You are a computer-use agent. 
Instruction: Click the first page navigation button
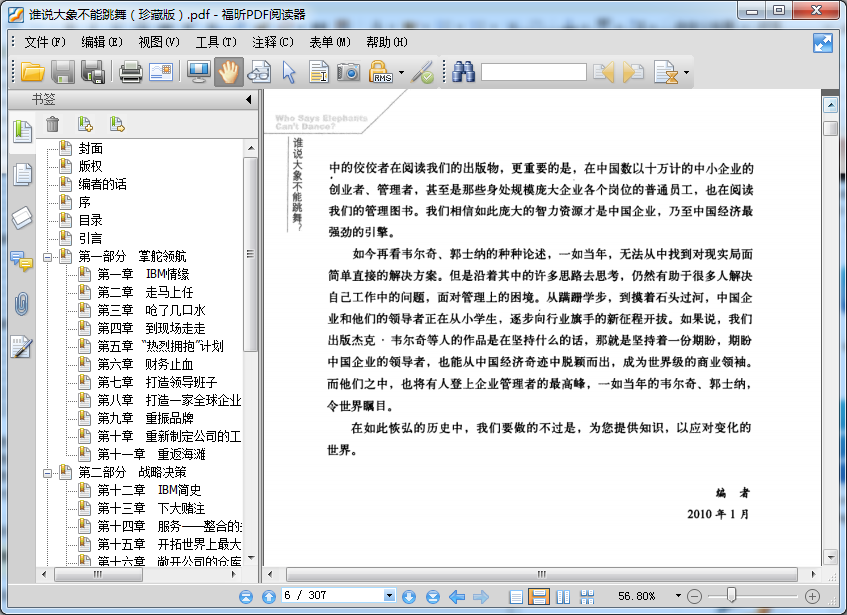[246, 597]
